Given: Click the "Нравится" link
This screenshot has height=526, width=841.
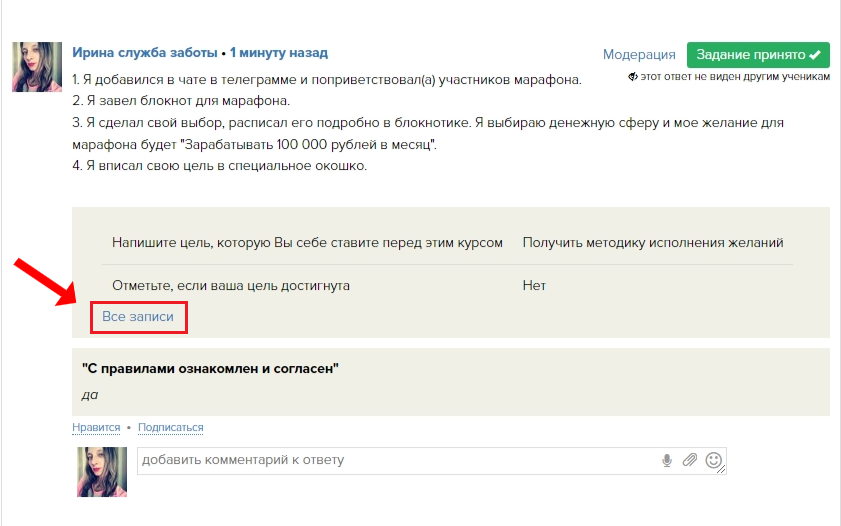Looking at the screenshot, I should click(x=96, y=427).
